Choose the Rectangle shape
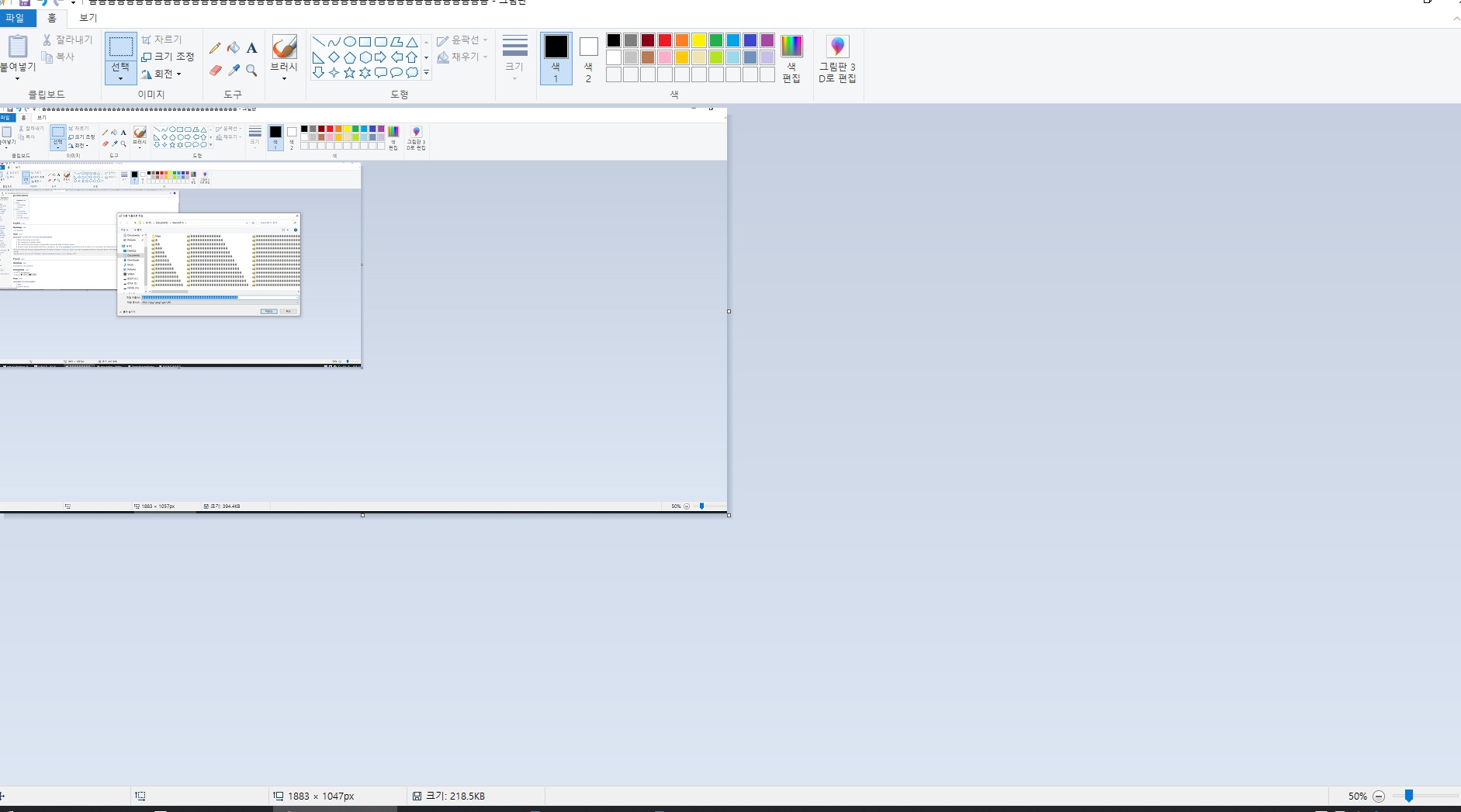Viewport: 1461px width, 812px height. [365, 42]
